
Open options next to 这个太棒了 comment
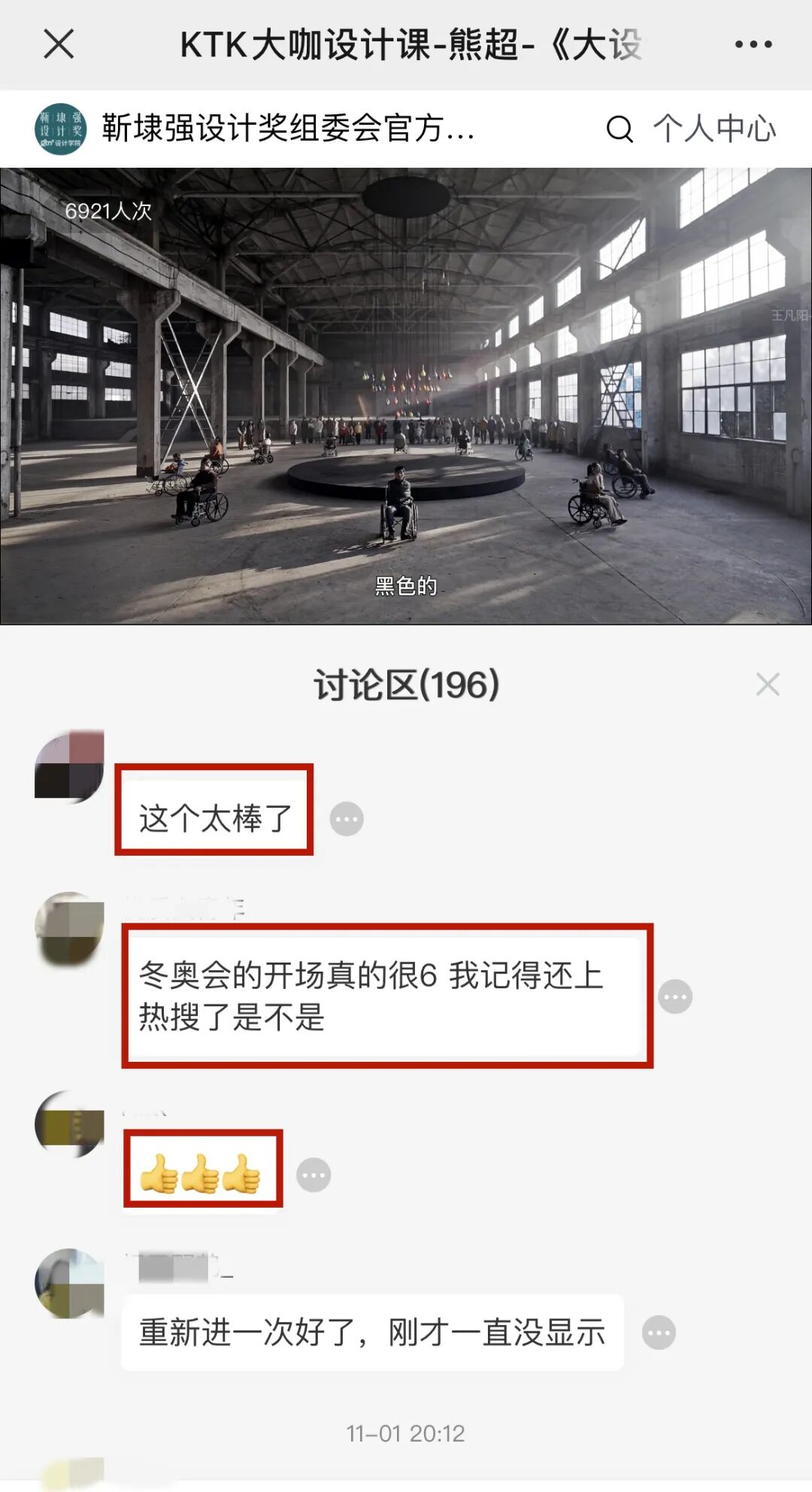347,819
